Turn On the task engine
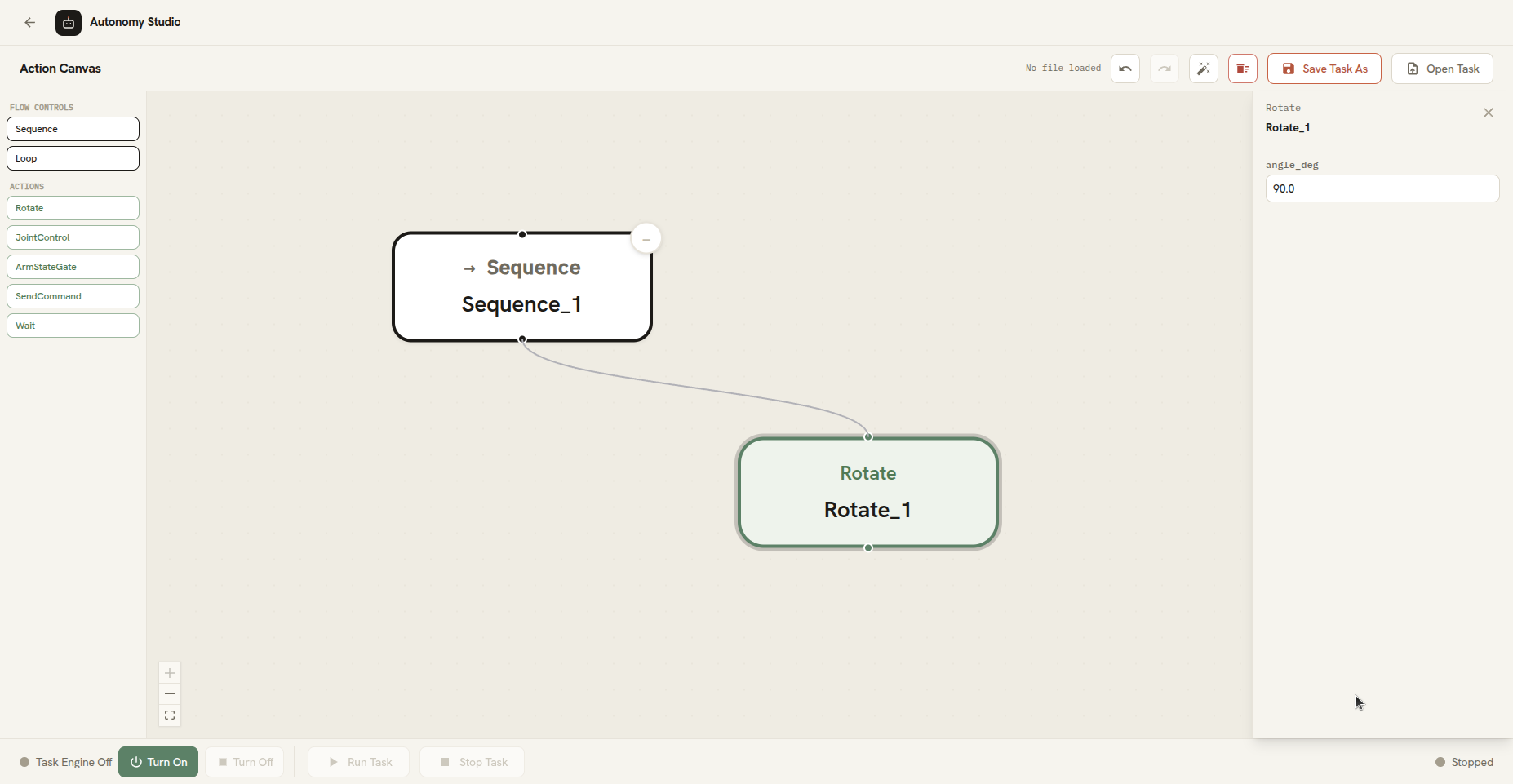The width and height of the screenshot is (1513, 784). (x=158, y=762)
